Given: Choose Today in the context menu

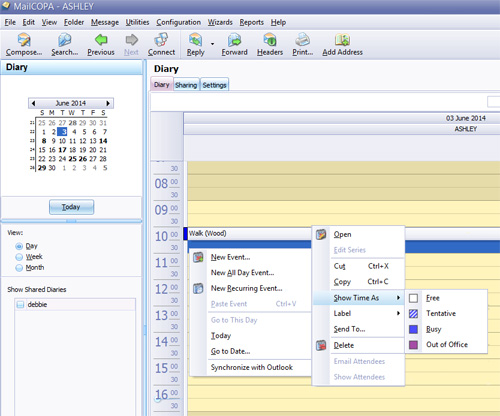Looking at the screenshot, I should 221,336.
